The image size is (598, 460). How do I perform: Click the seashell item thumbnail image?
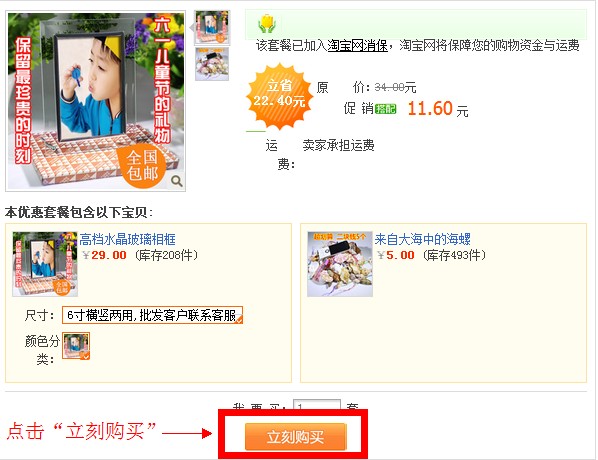pos(340,264)
